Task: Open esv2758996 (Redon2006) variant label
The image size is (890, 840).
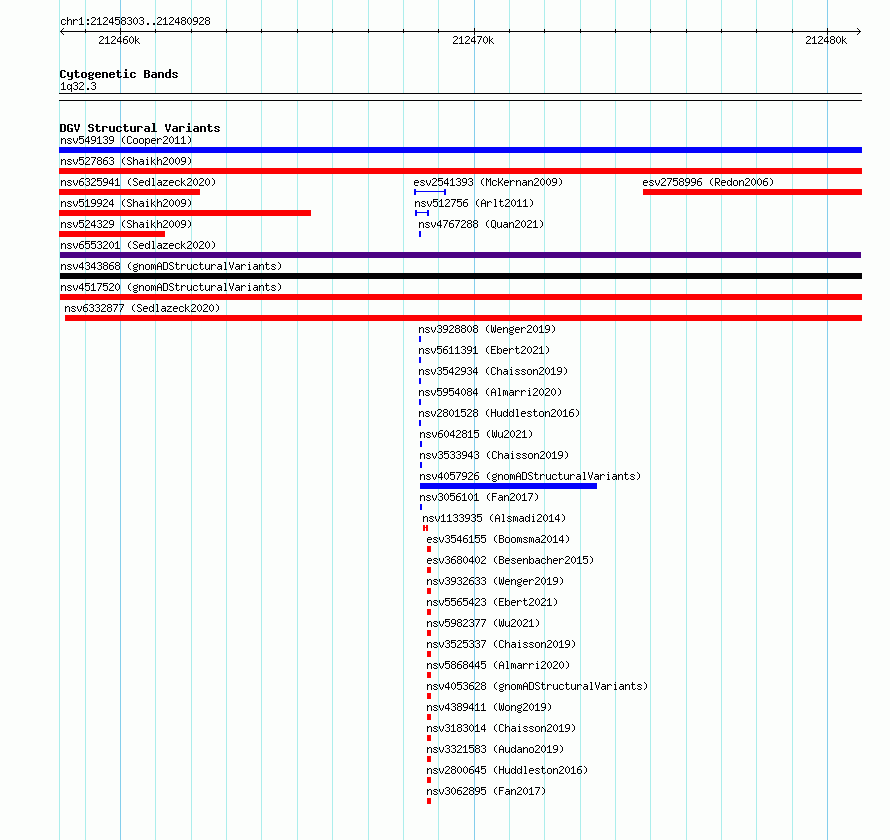Action: [x=708, y=182]
